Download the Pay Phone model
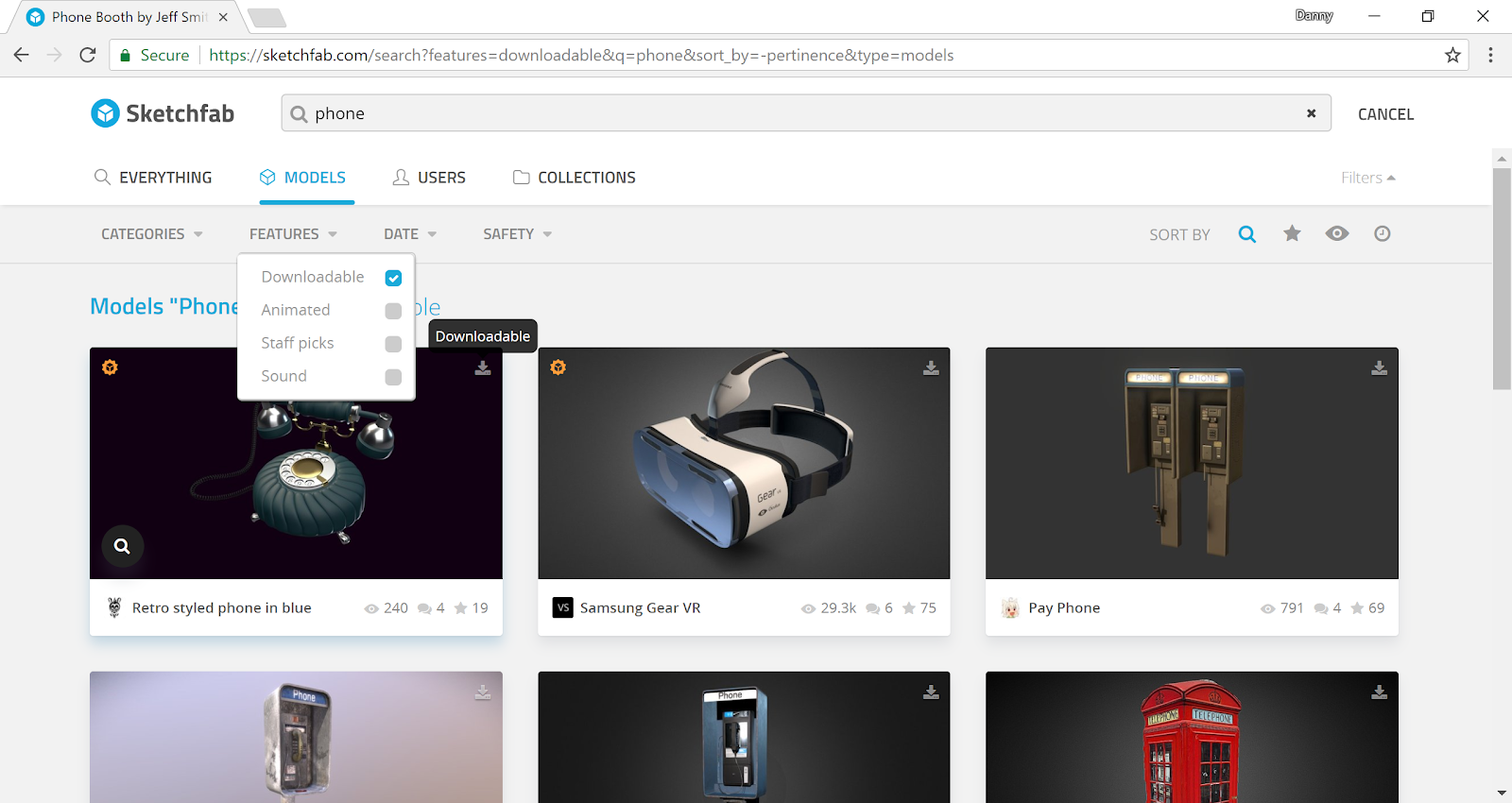1512x803 pixels. 1380,367
